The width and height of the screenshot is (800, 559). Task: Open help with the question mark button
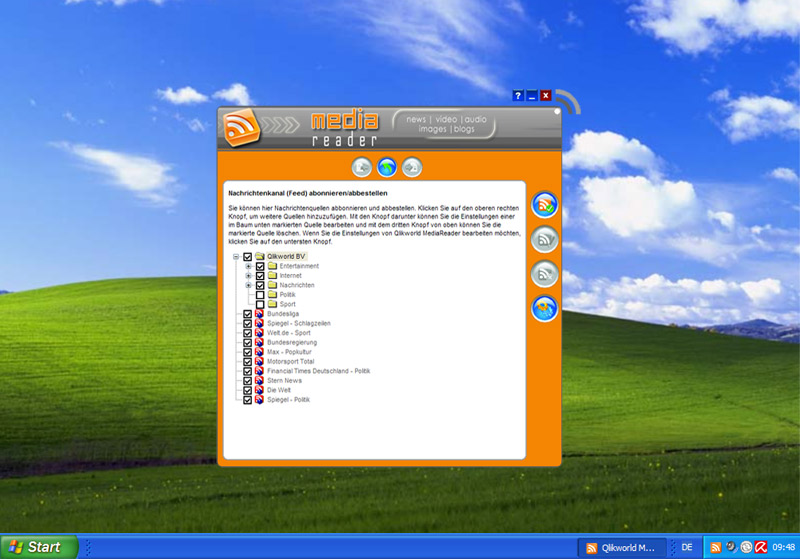coord(518,95)
